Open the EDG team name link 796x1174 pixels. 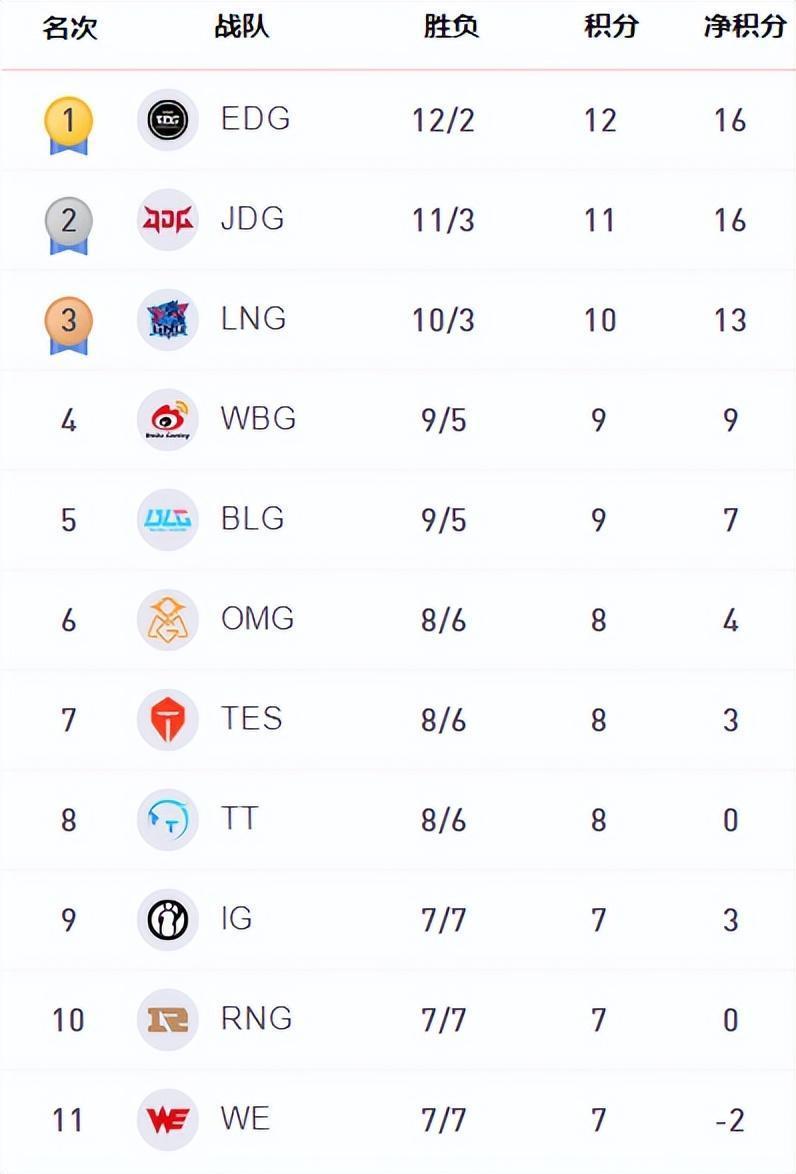click(255, 119)
